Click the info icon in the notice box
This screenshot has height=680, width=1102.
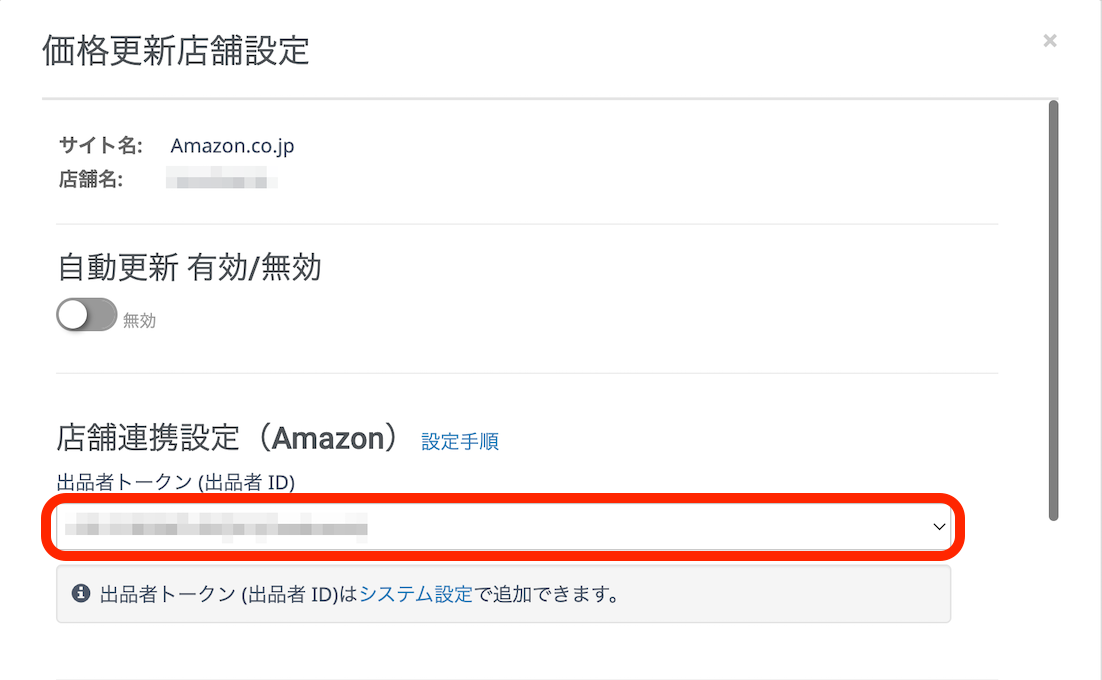pos(82,594)
